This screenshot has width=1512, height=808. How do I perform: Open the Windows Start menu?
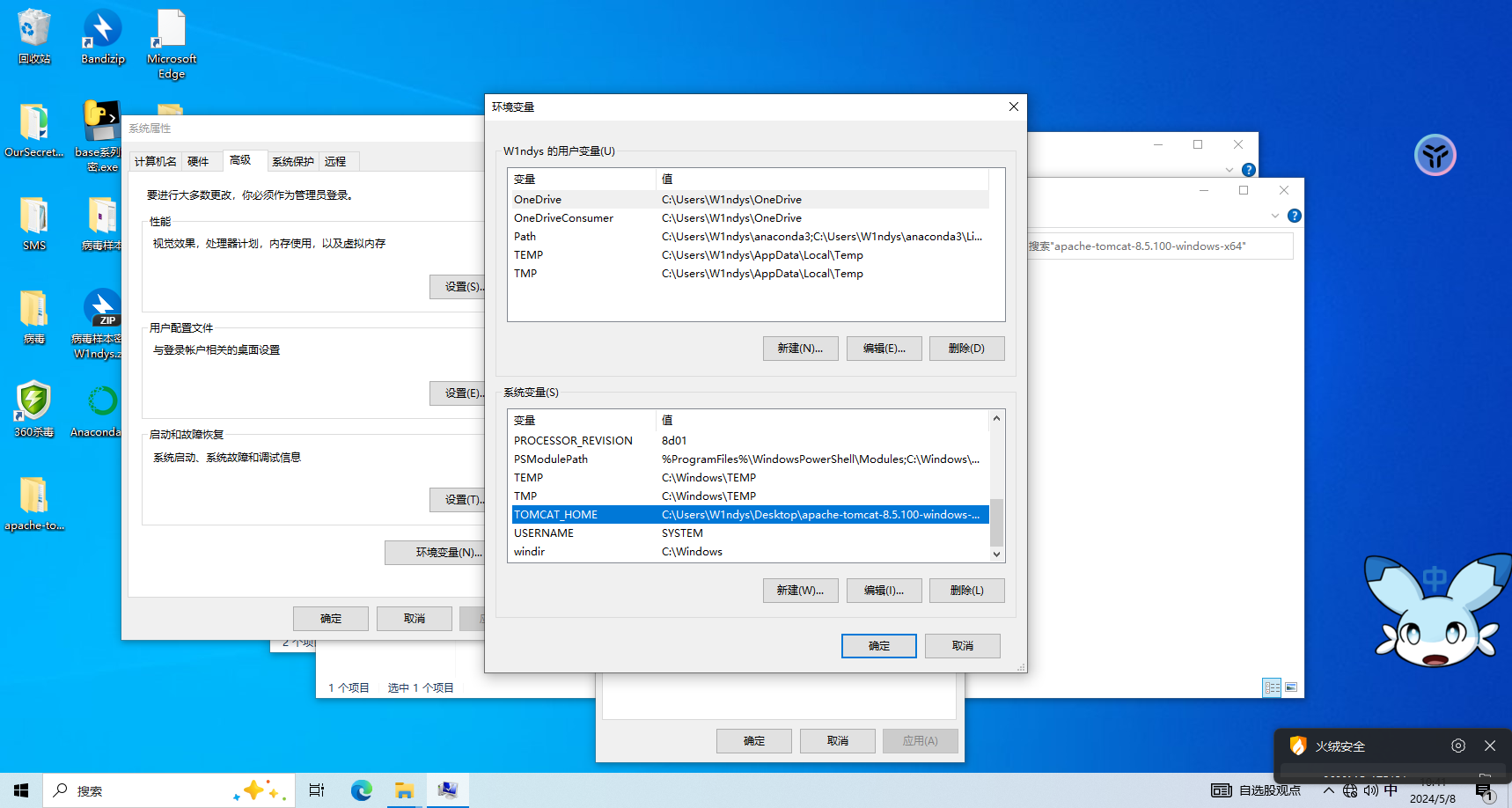[x=21, y=790]
